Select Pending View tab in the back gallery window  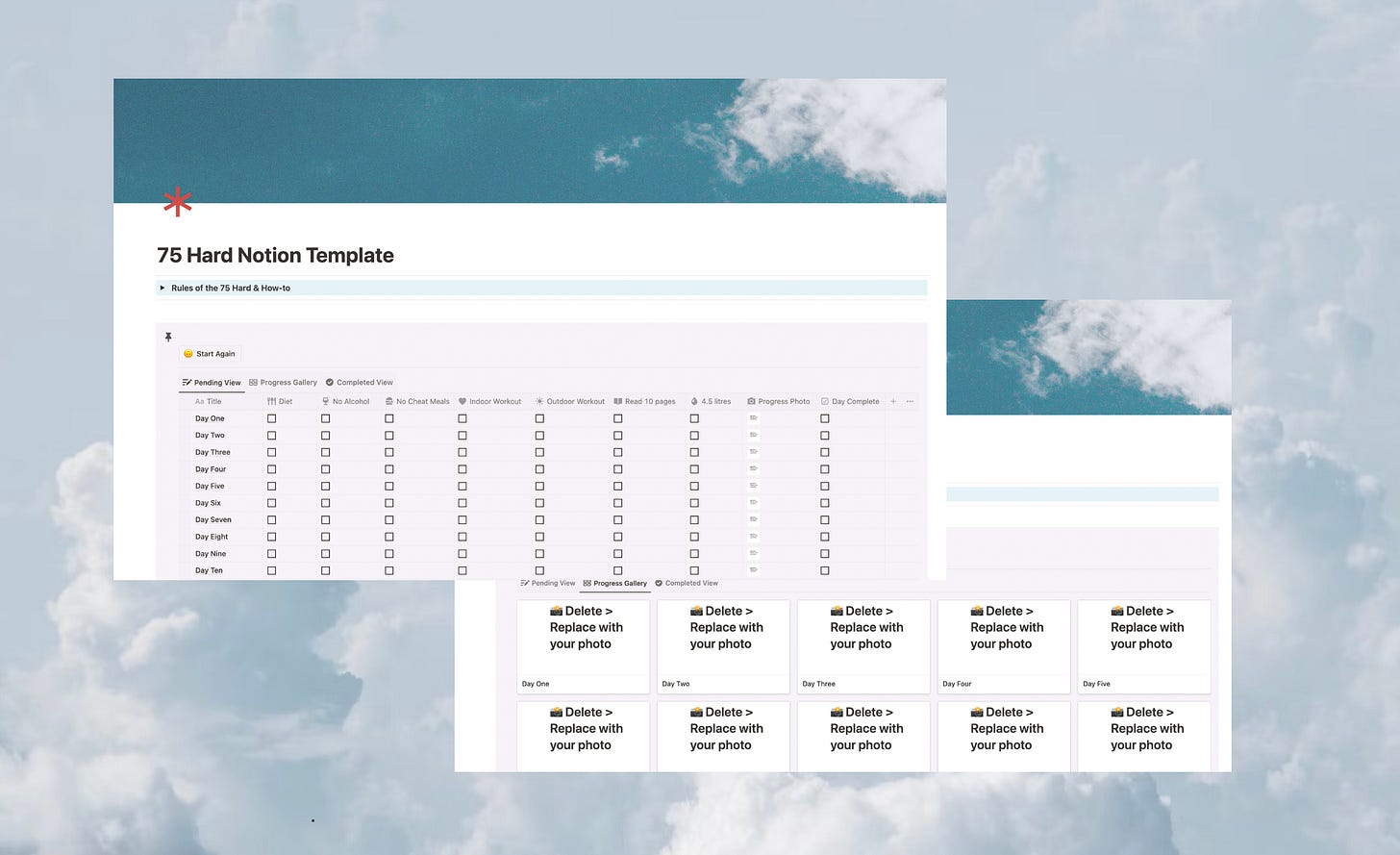(x=547, y=583)
